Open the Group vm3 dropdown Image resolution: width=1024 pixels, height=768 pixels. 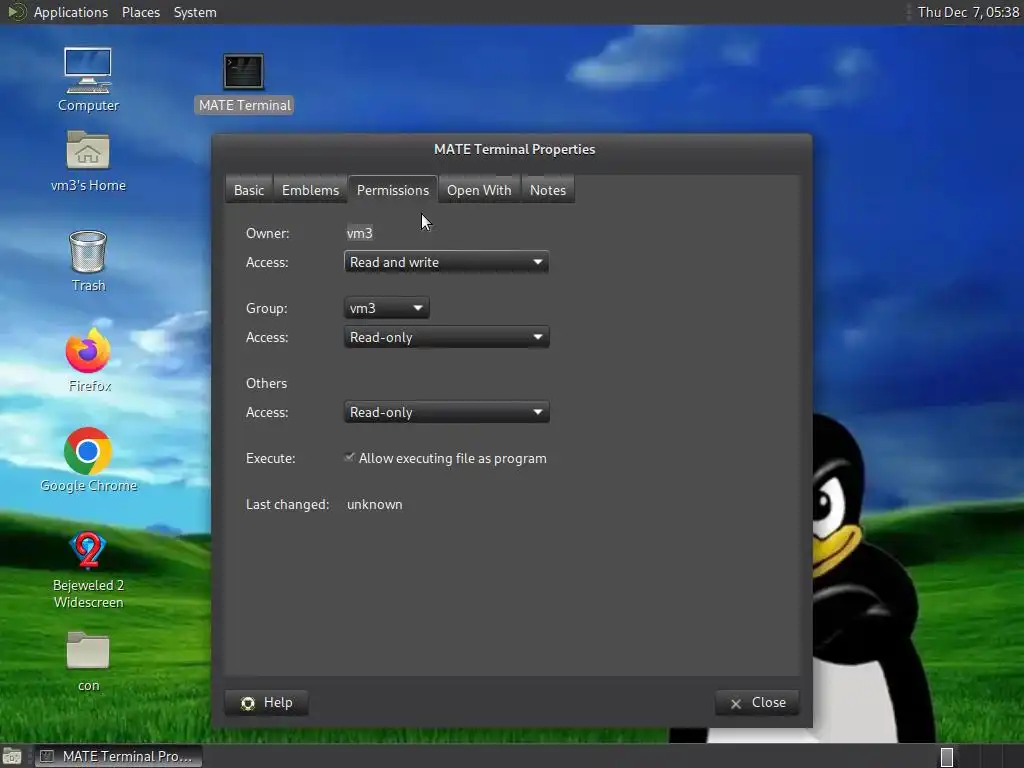[x=387, y=308]
